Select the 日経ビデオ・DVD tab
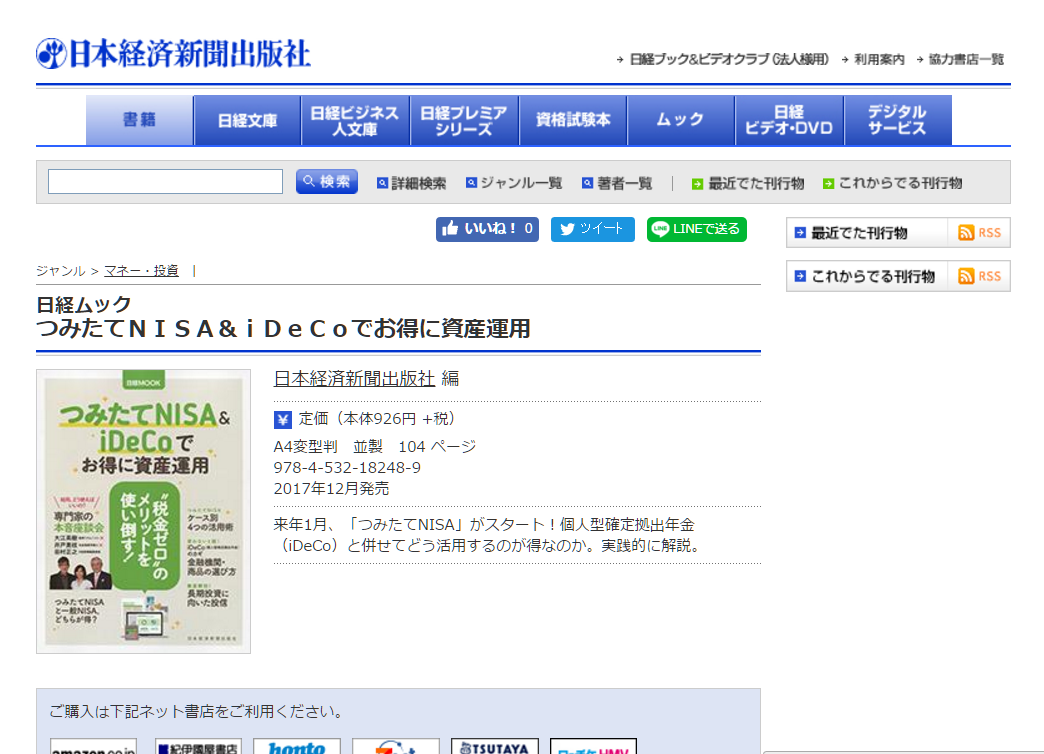This screenshot has height=754, width=1044. pos(789,120)
